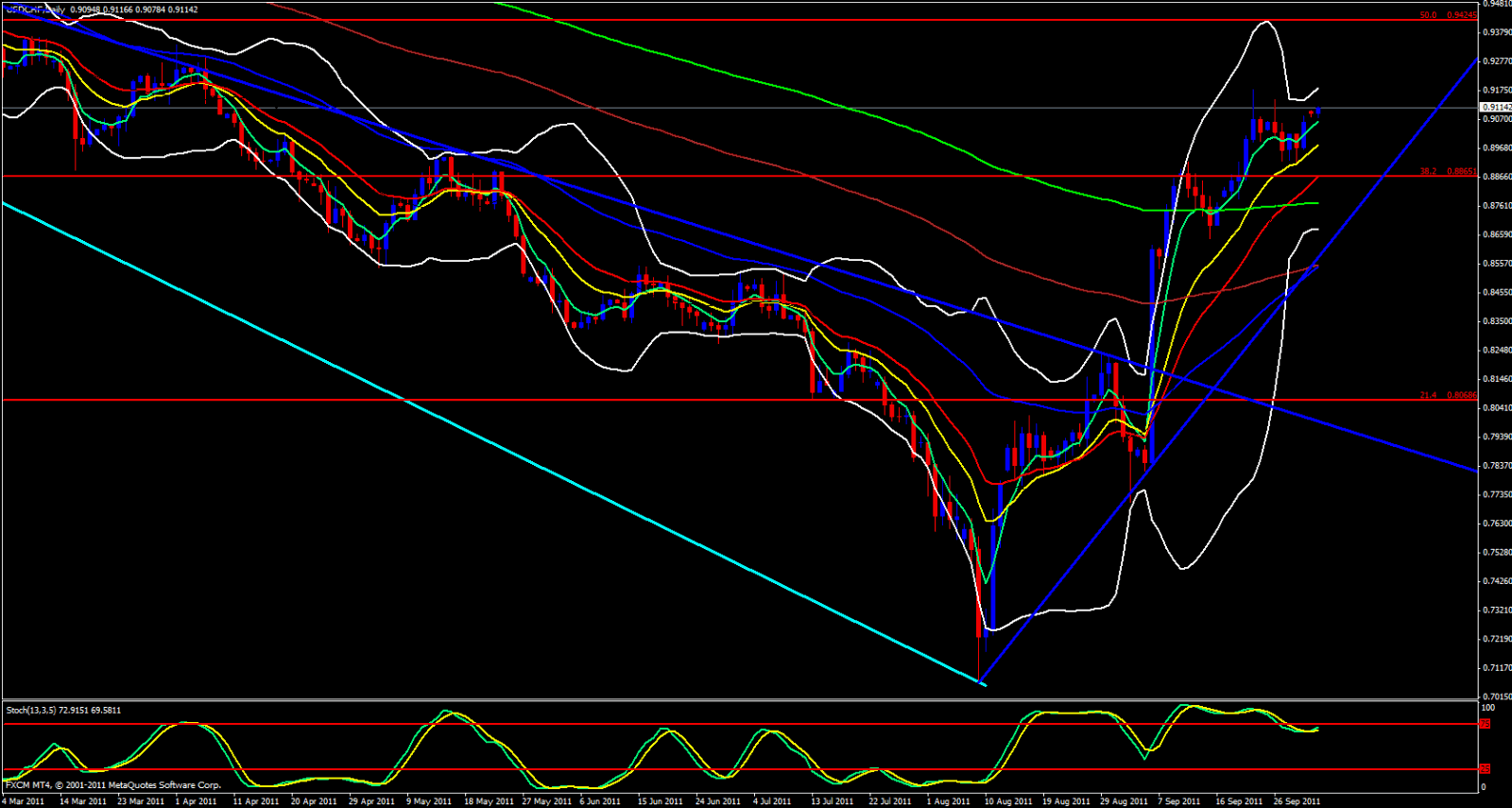Click the stochastic 75 level marker
This screenshot has width=1512, height=808.
click(x=1485, y=724)
